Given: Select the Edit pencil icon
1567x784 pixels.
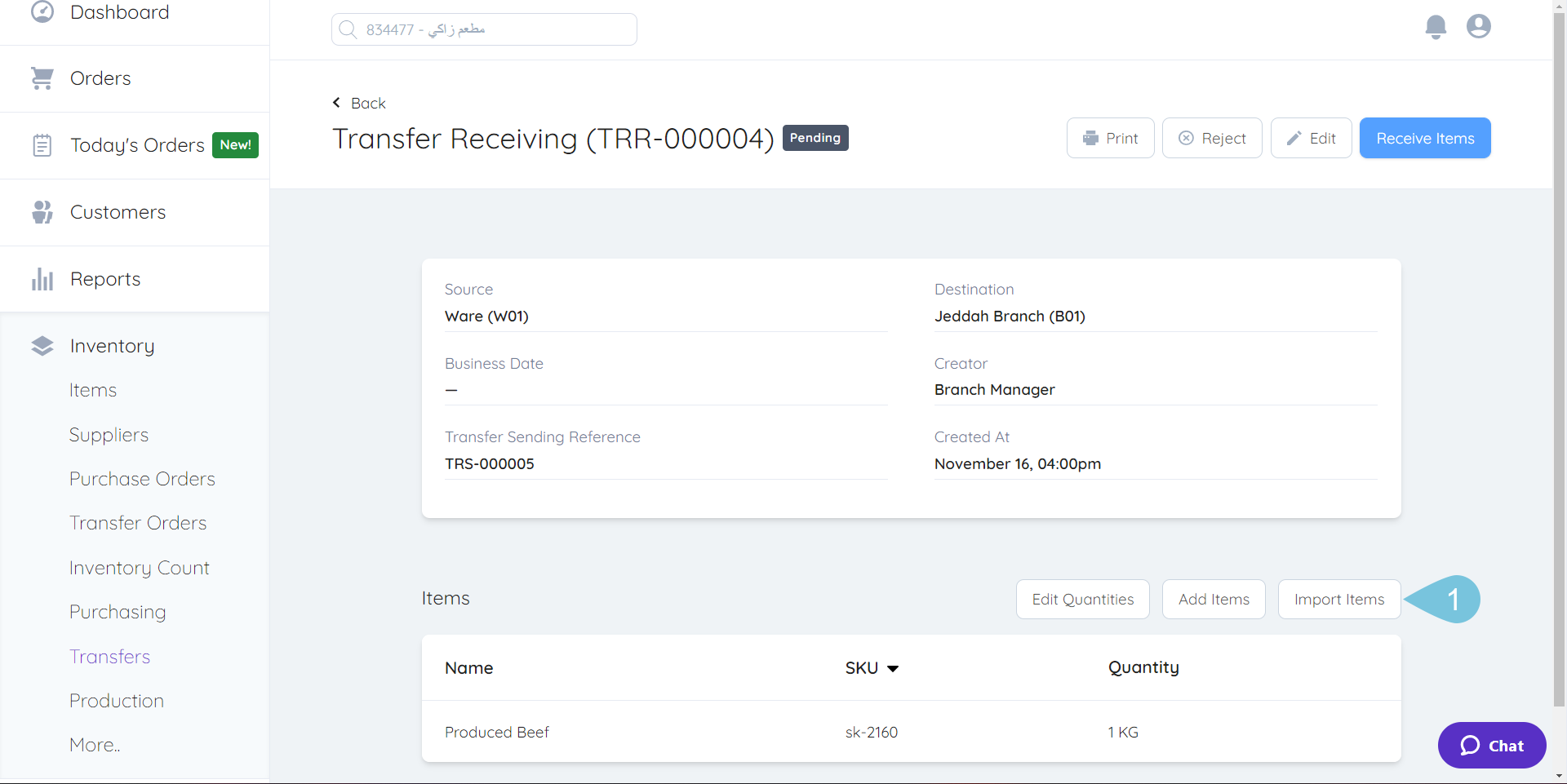Looking at the screenshot, I should pyautogui.click(x=1294, y=138).
